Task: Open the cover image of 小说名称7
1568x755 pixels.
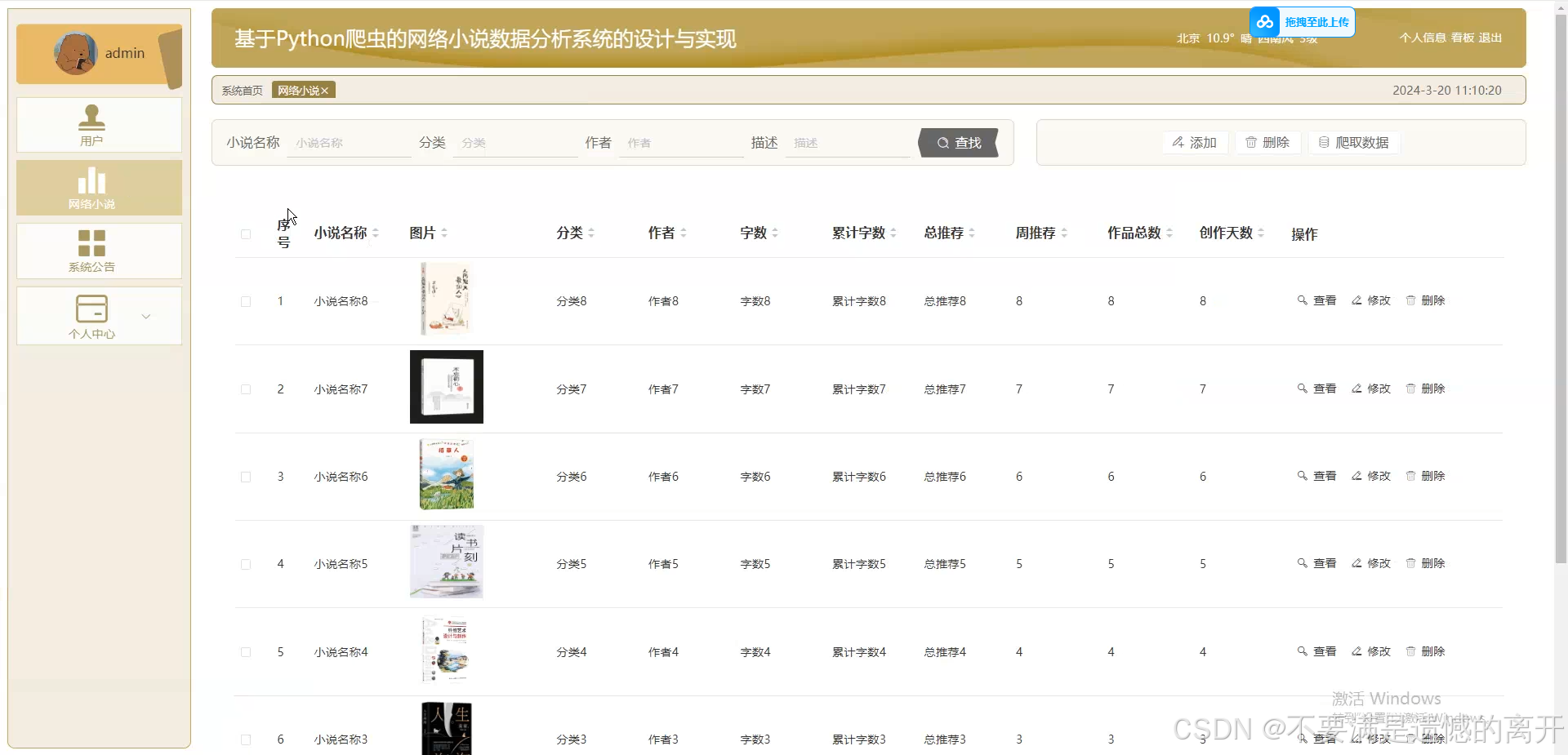Action: click(447, 387)
